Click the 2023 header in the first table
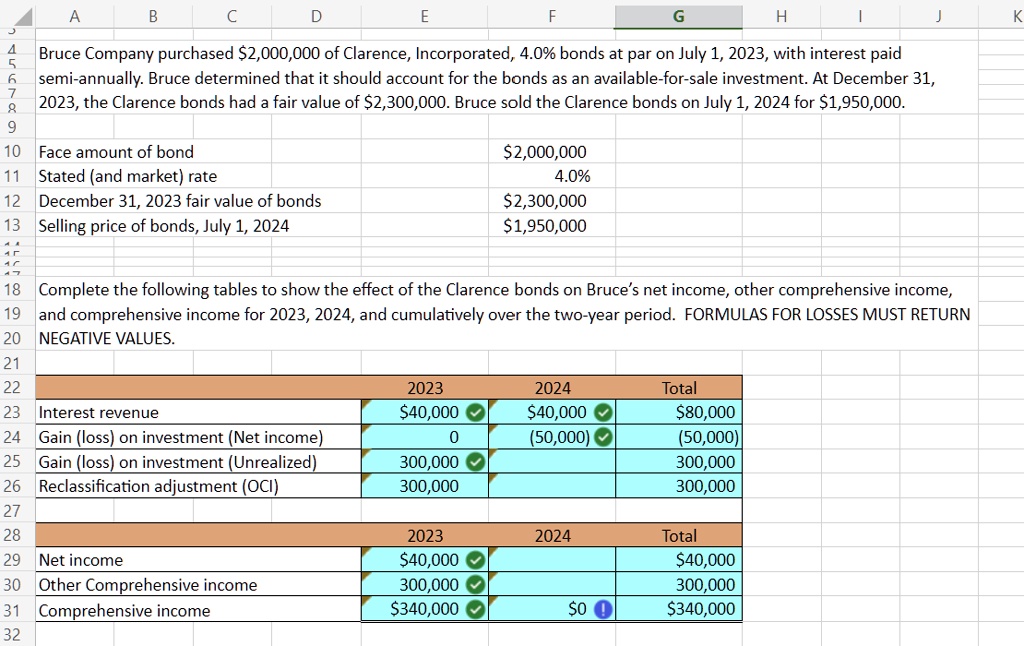 [424, 388]
